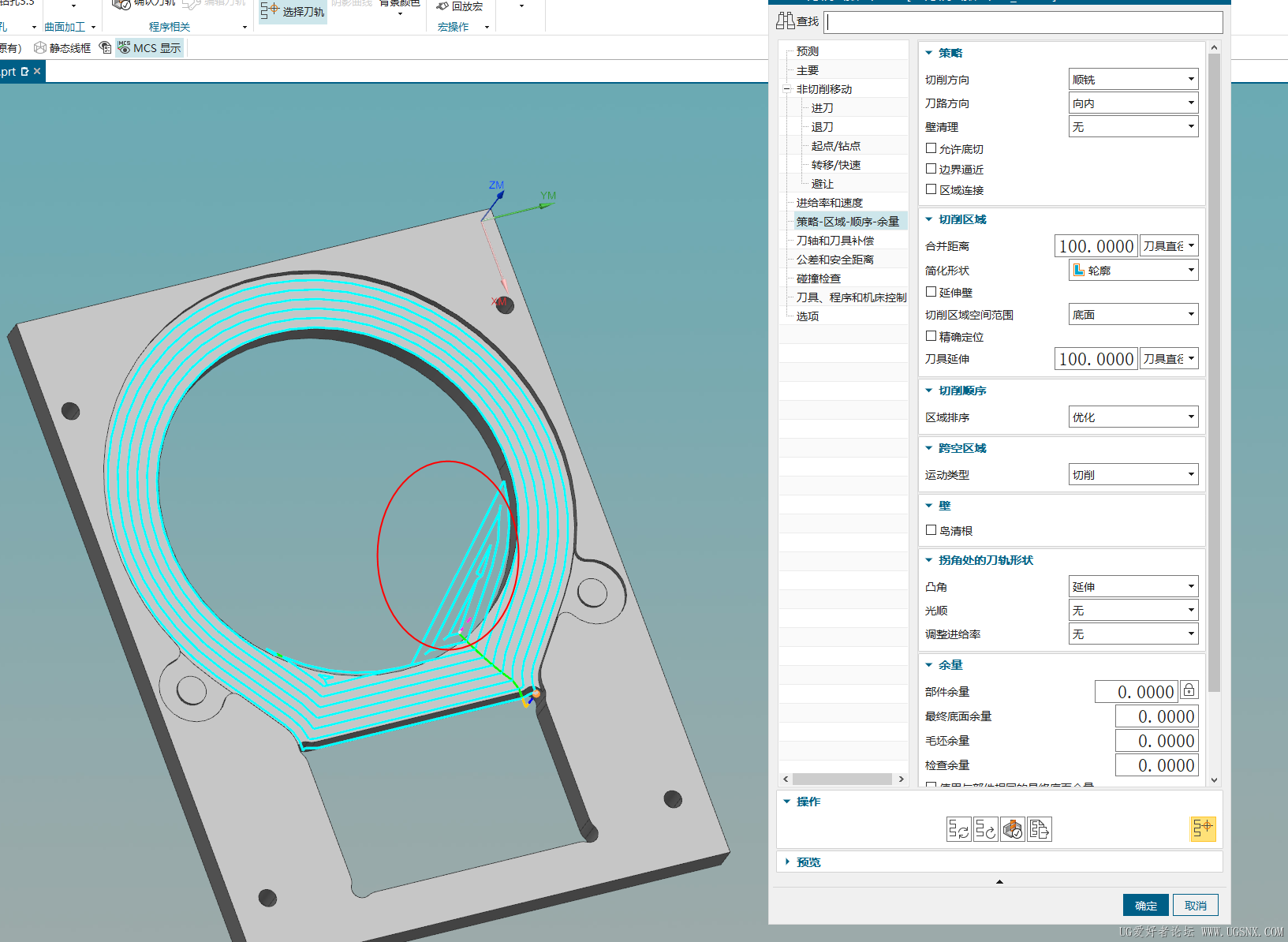Select 进给率和速度 in the settings tree
Viewport: 1288px width, 942px height.
coord(829,203)
